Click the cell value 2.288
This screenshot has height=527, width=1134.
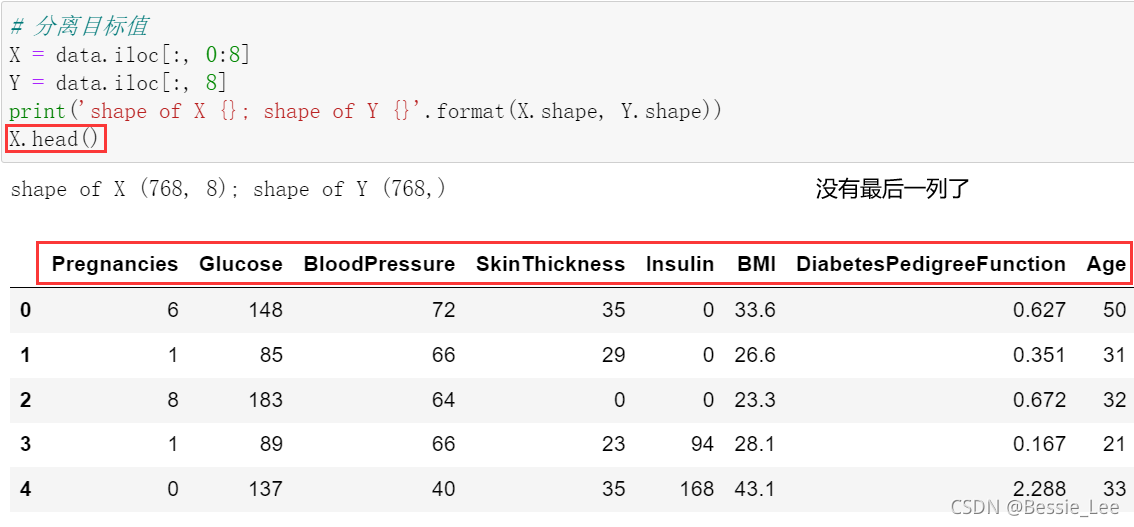pos(1039,489)
